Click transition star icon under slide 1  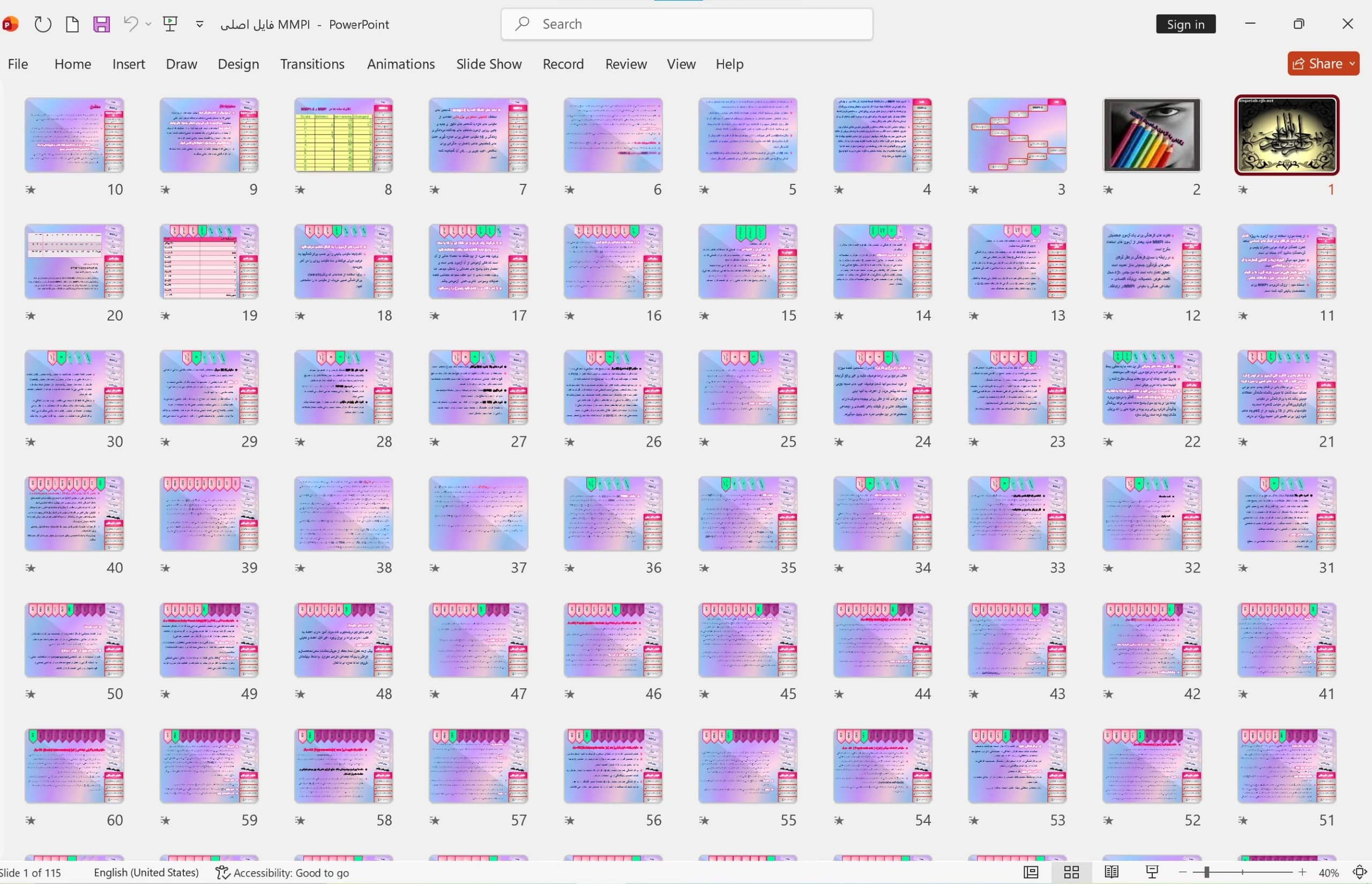click(x=1243, y=189)
